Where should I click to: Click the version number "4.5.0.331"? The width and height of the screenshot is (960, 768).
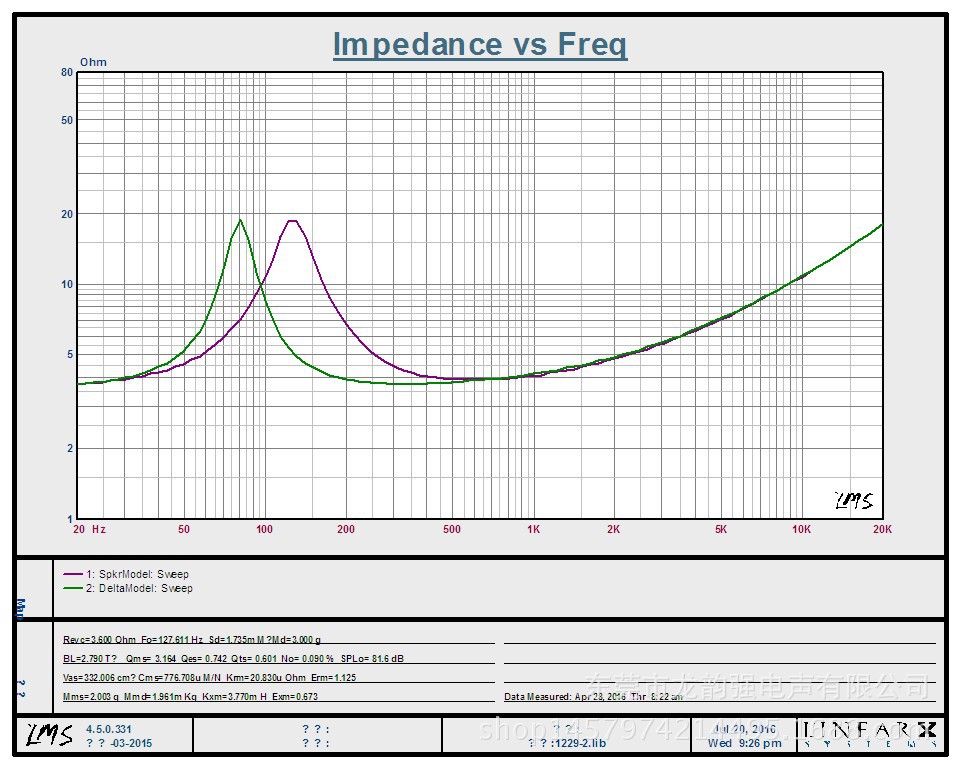108,729
